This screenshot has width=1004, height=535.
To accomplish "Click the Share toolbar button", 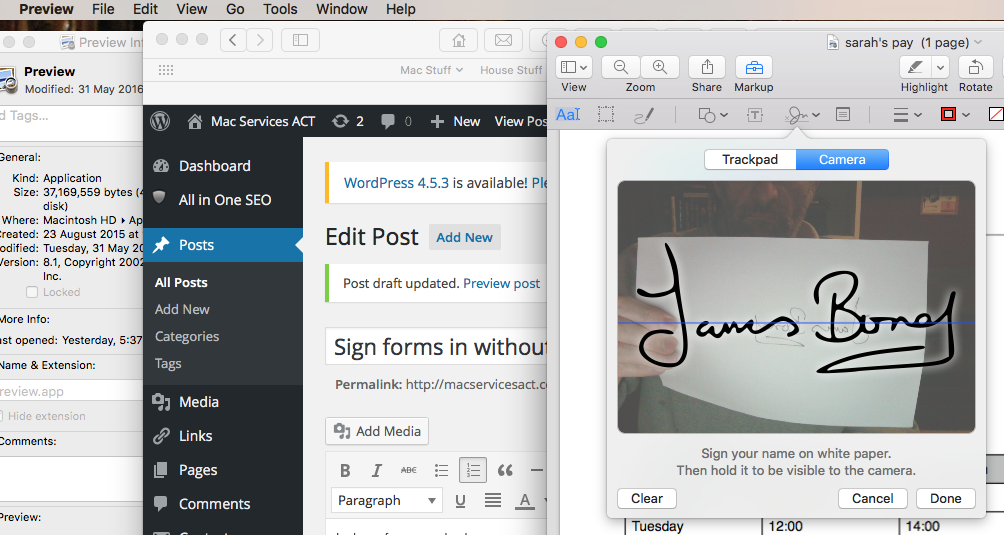I will tap(707, 68).
